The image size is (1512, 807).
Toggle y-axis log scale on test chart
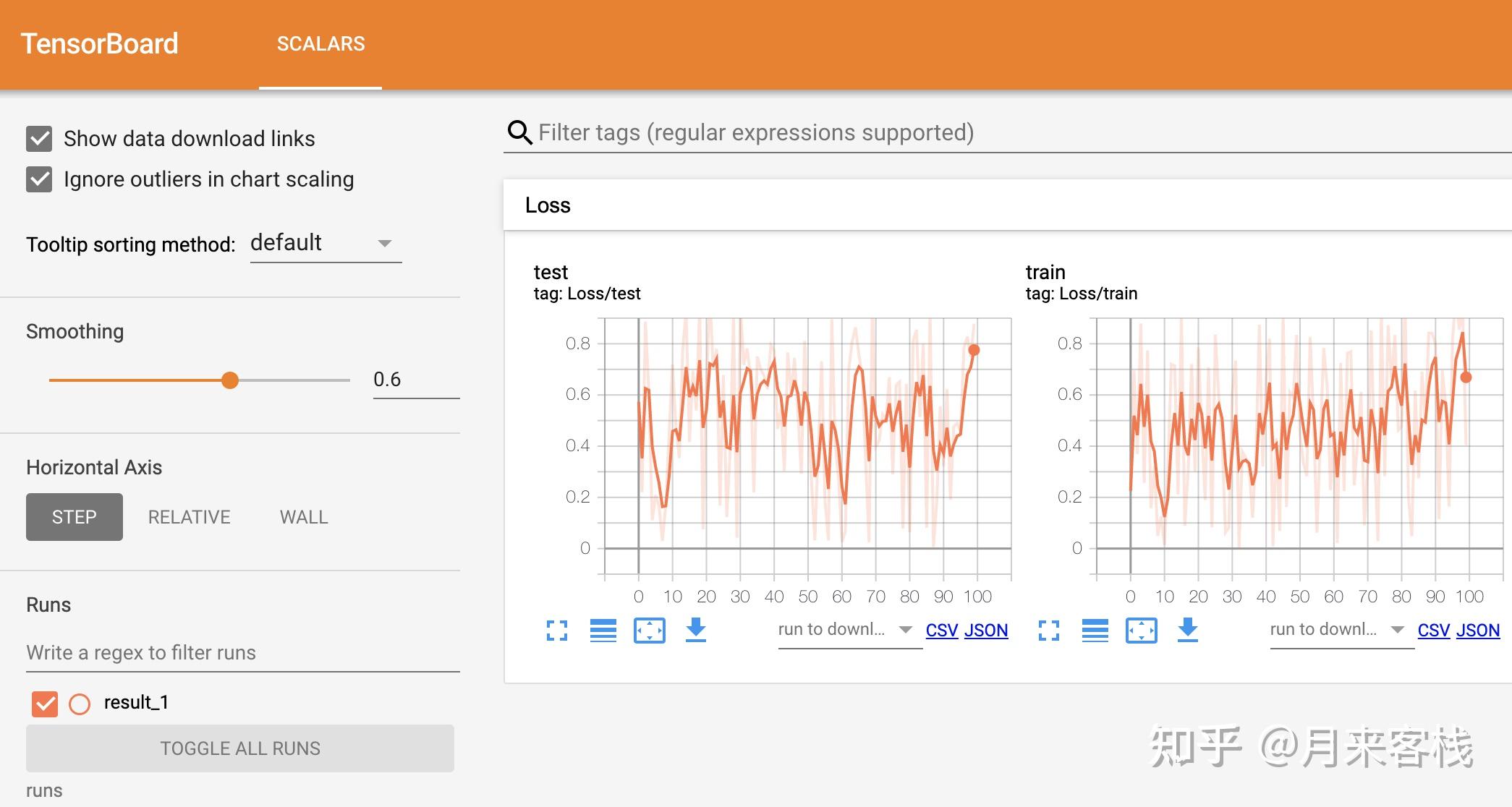(603, 631)
